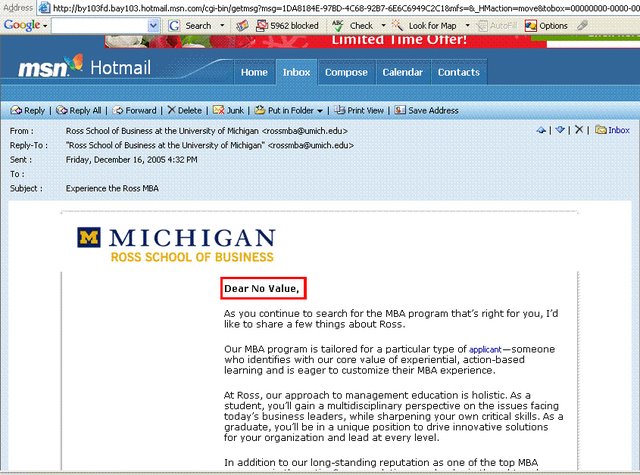Click Reply All
The image size is (640, 475).
(79, 110)
